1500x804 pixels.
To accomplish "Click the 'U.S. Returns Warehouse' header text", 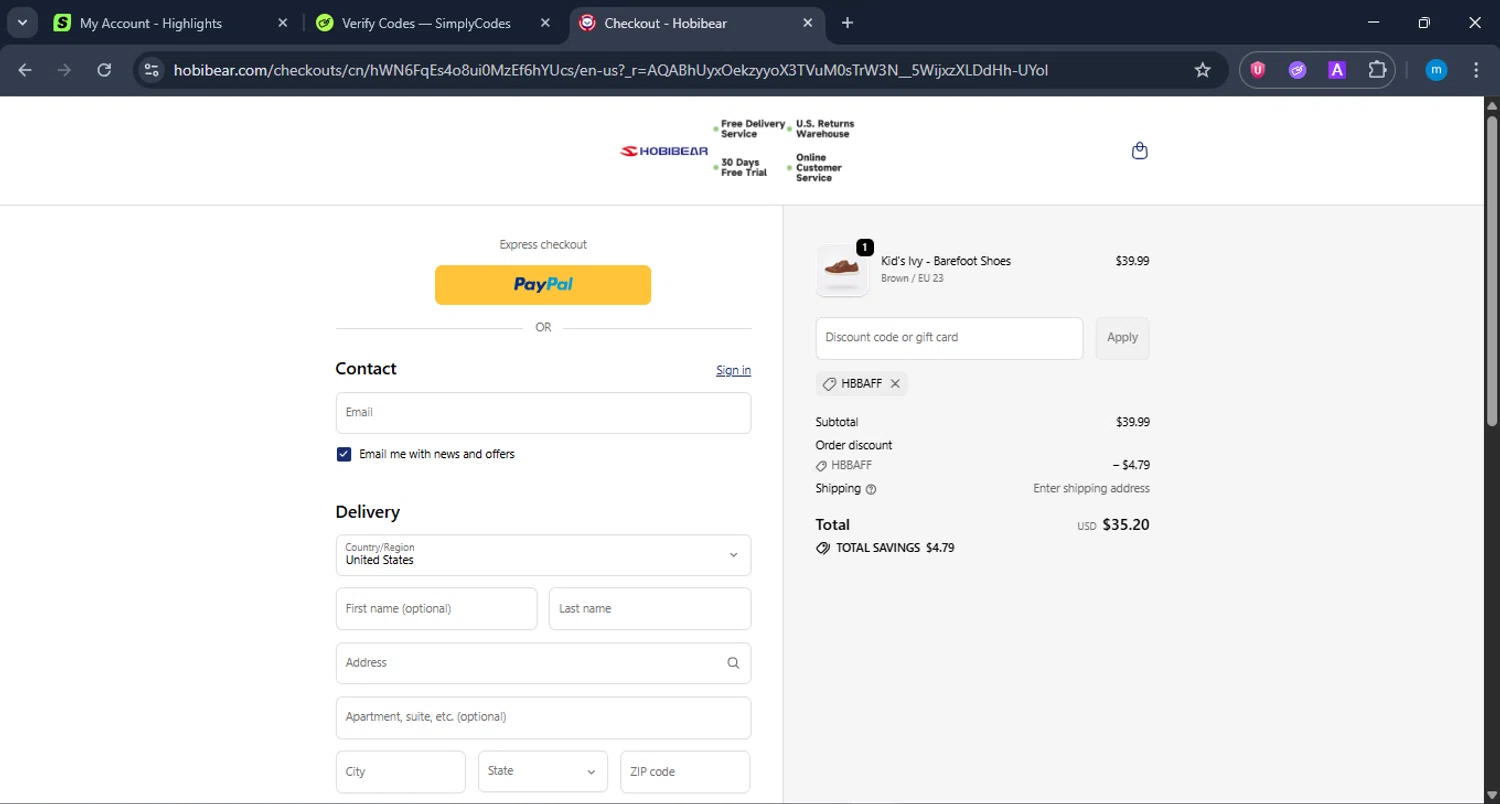I will click(x=825, y=129).
